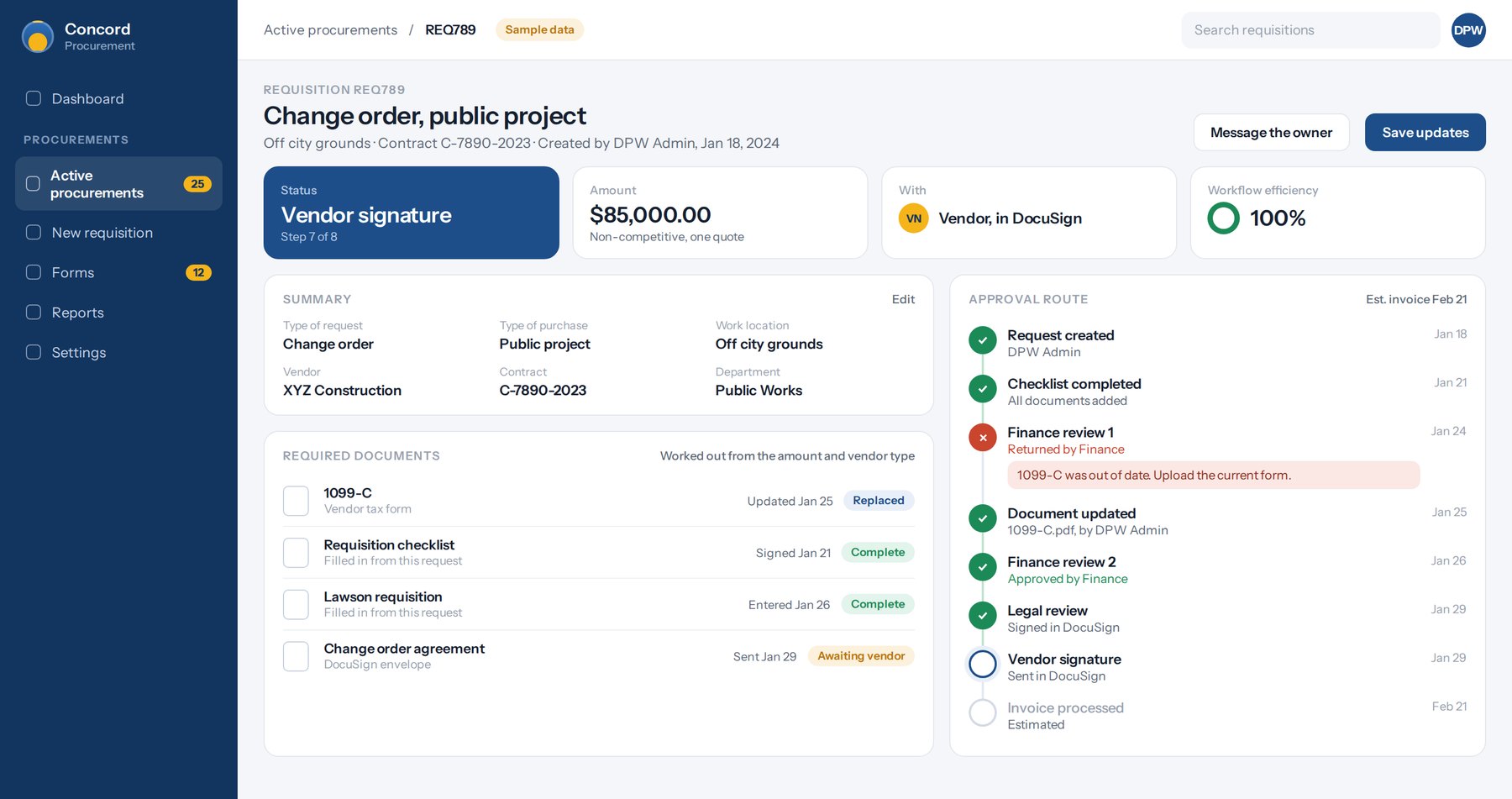This screenshot has width=1512, height=799.
Task: Tick the Requisition checklist checkbox
Action: click(x=296, y=553)
